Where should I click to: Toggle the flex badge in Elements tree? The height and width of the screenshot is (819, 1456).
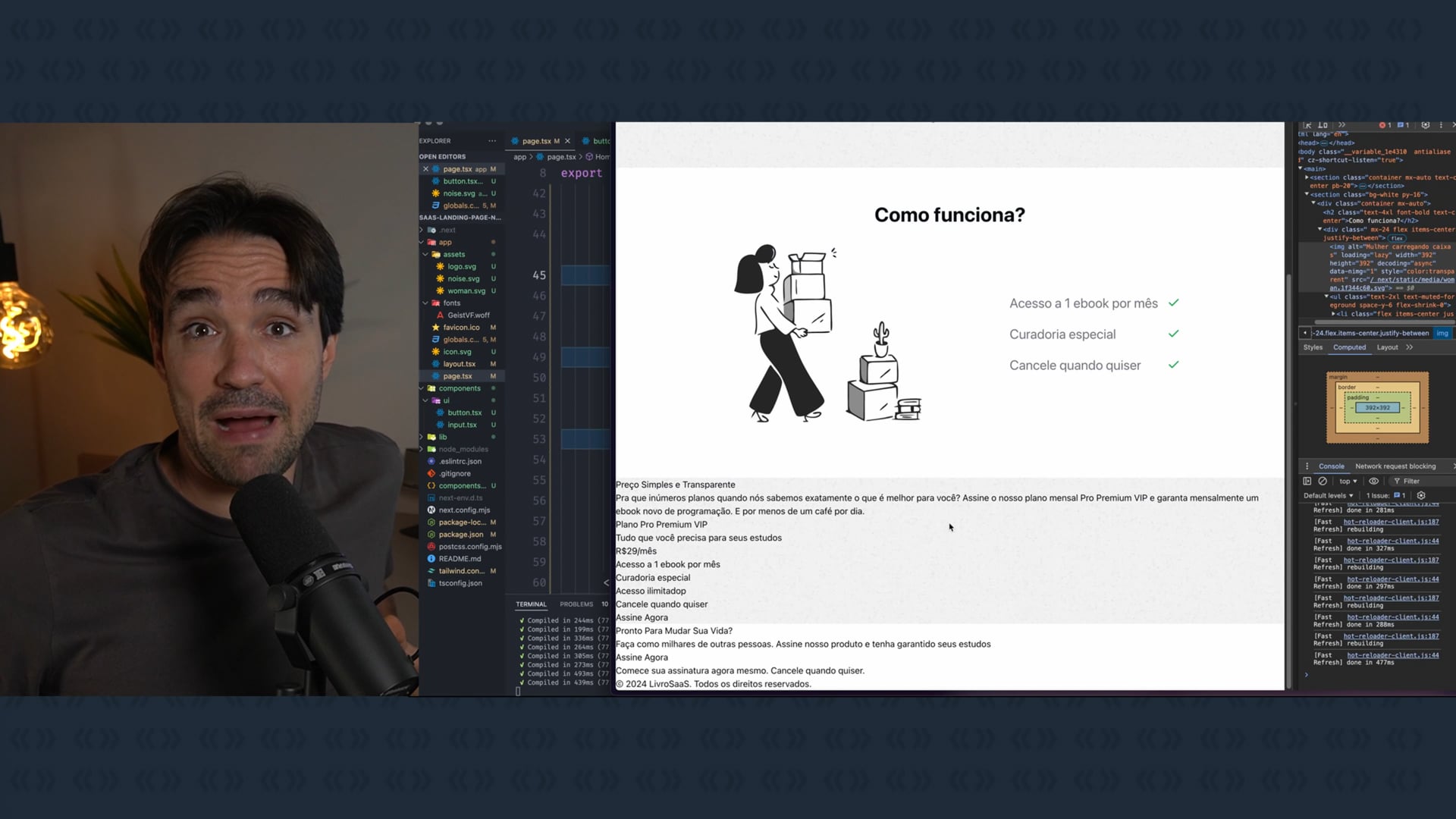coord(1396,238)
